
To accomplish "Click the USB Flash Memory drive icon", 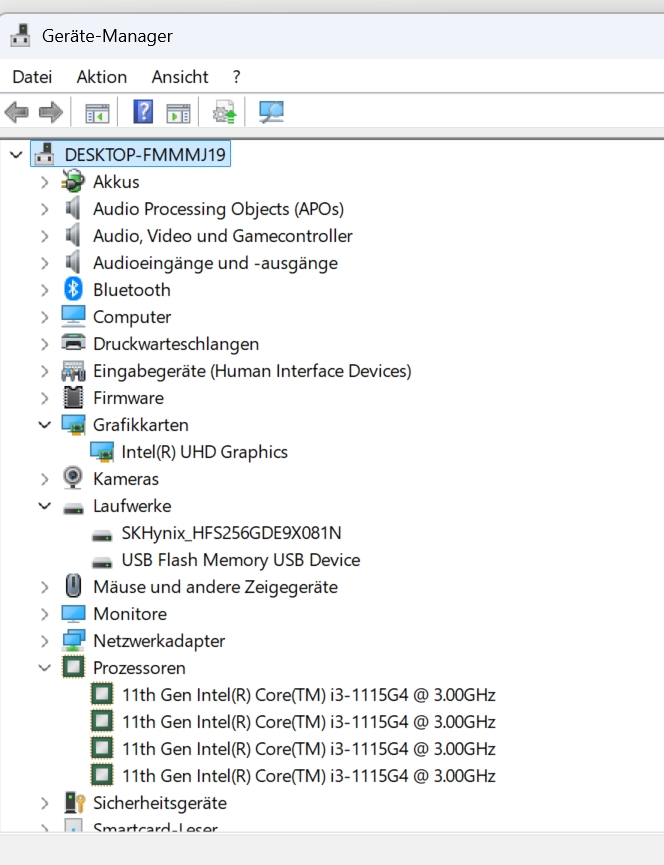I will coord(102,563).
